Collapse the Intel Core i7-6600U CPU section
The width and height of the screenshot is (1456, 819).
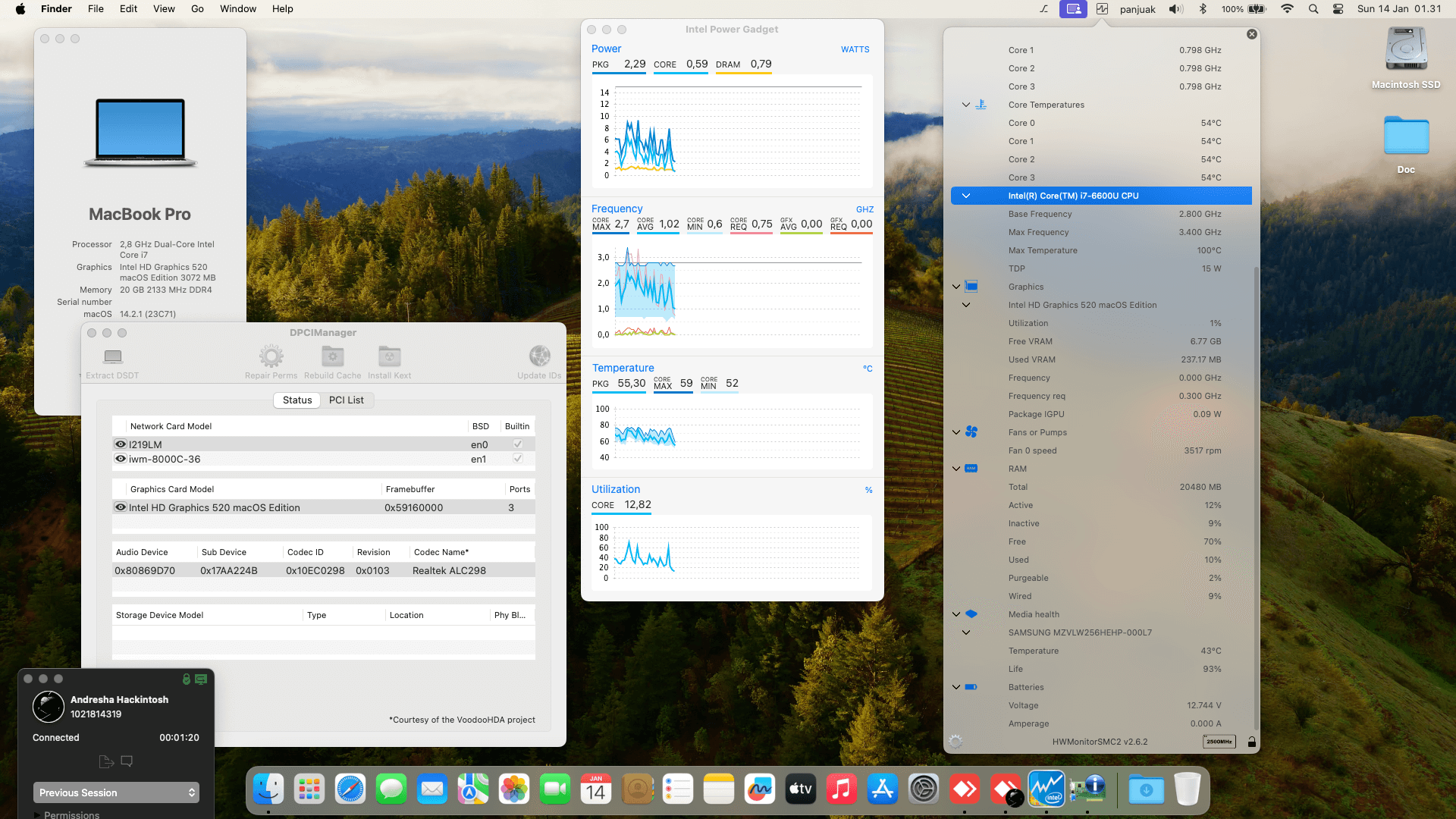point(966,195)
